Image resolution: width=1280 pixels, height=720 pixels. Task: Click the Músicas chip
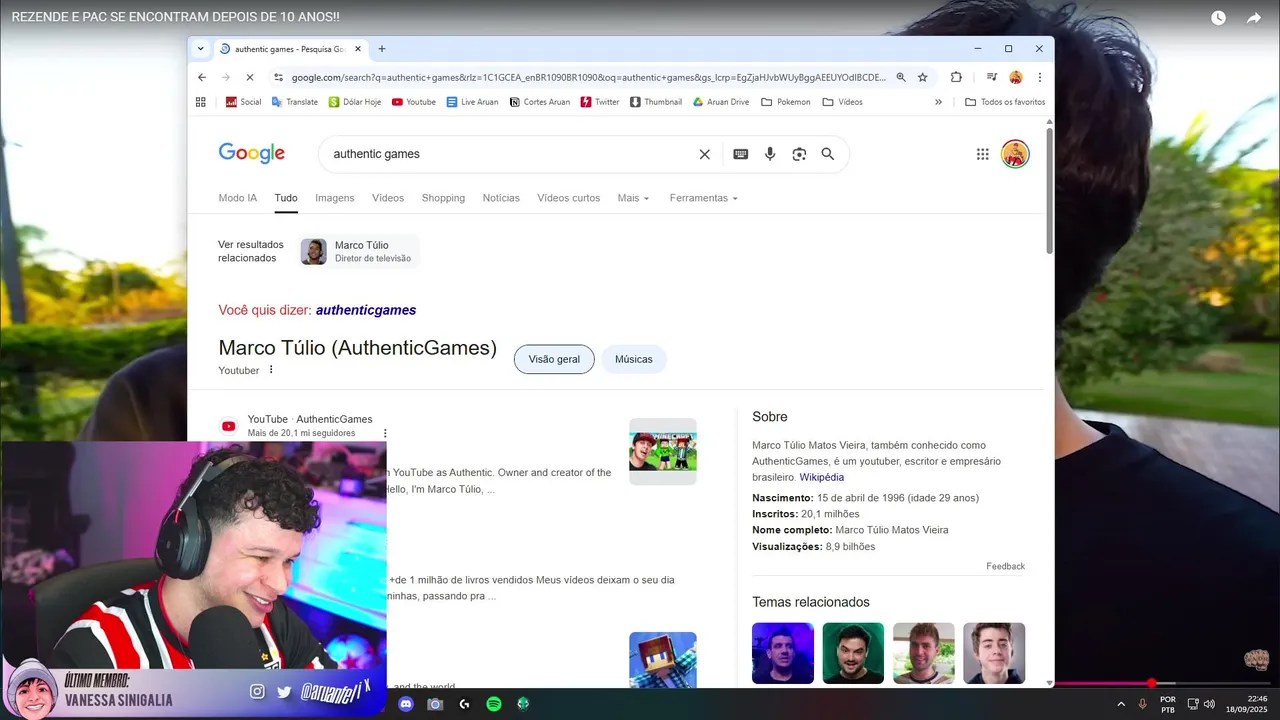click(634, 359)
